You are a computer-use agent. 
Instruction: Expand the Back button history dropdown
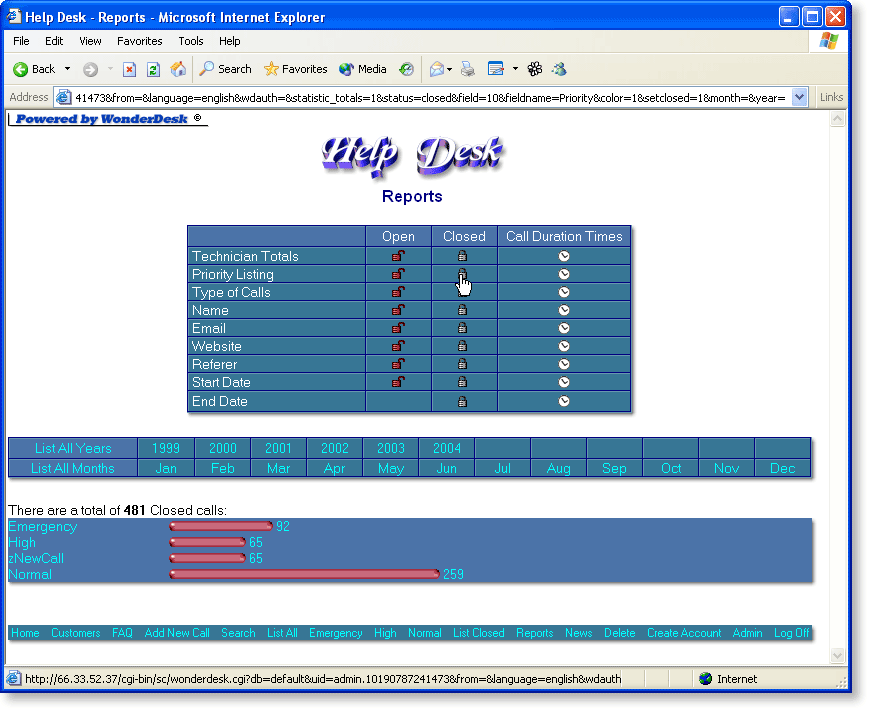[x=67, y=69]
